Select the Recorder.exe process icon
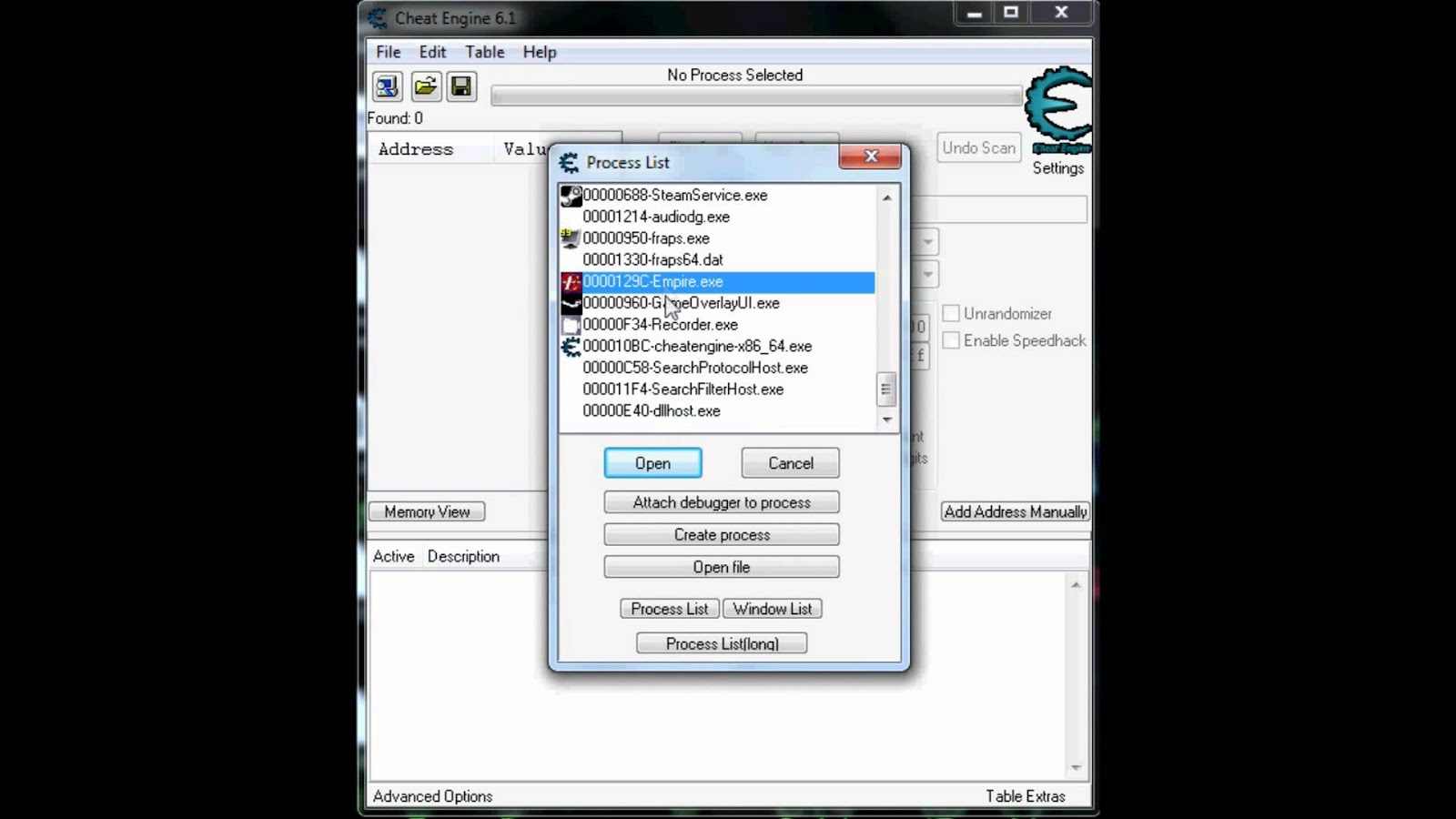The height and width of the screenshot is (819, 1456). pyautogui.click(x=571, y=325)
